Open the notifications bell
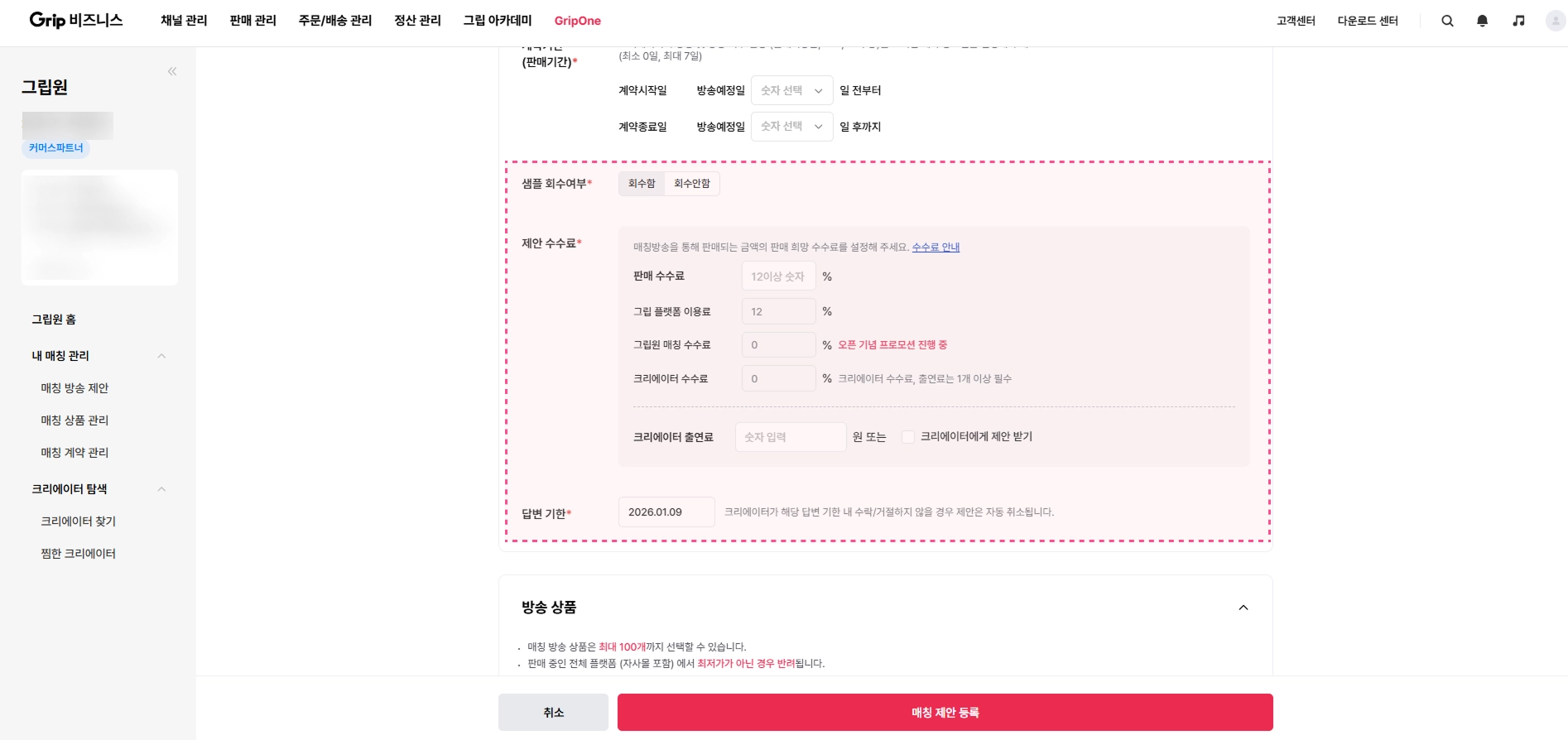This screenshot has width=1568, height=740. tap(1482, 21)
